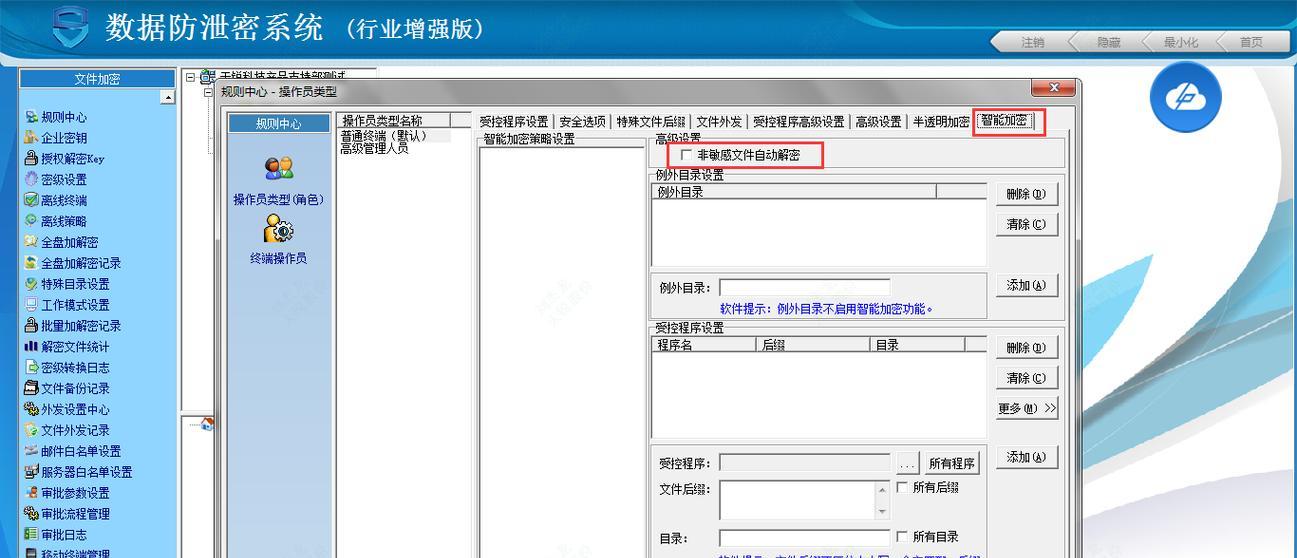Open 批量加解密记录 sidebar entry
Screen dimensions: 1297x558
pyautogui.click(x=73, y=326)
